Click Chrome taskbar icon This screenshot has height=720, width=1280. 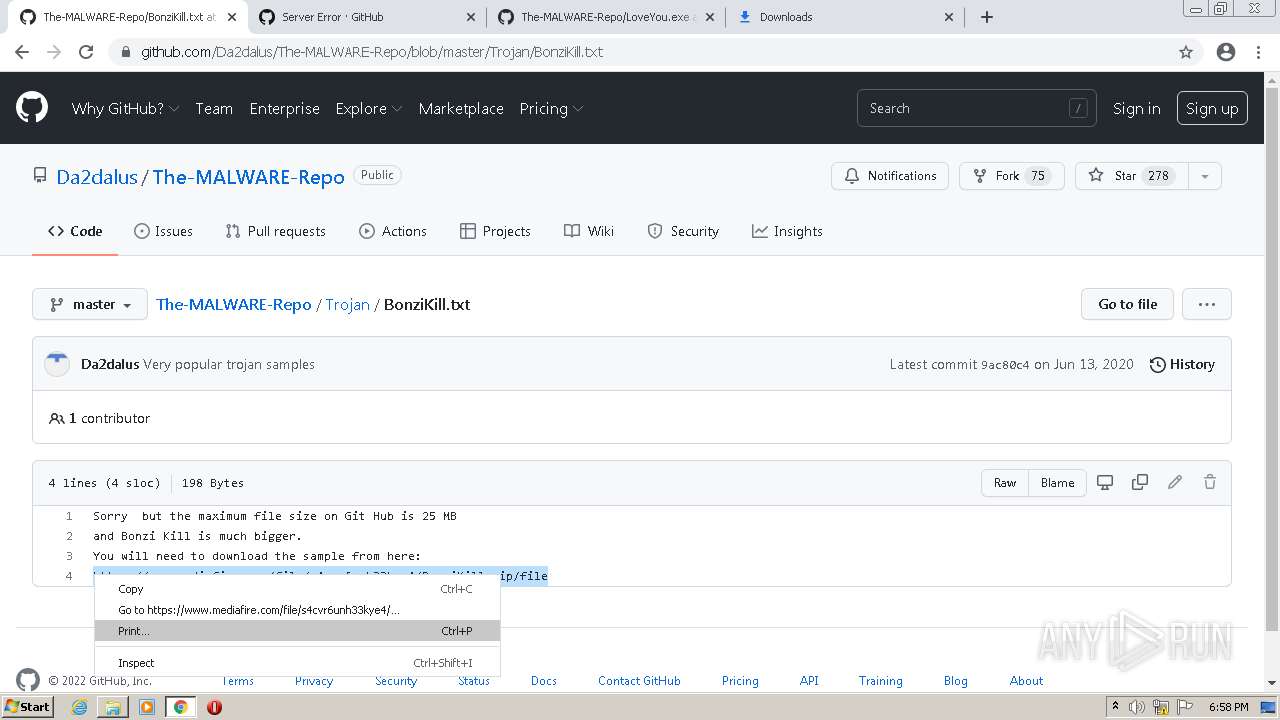point(181,707)
